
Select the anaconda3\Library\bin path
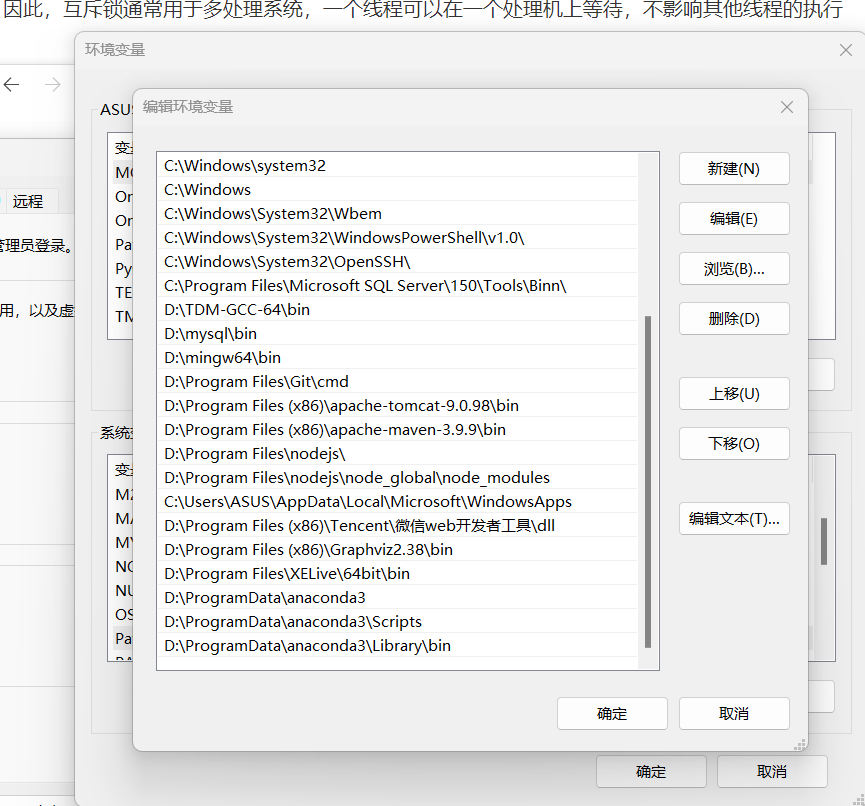[400, 645]
